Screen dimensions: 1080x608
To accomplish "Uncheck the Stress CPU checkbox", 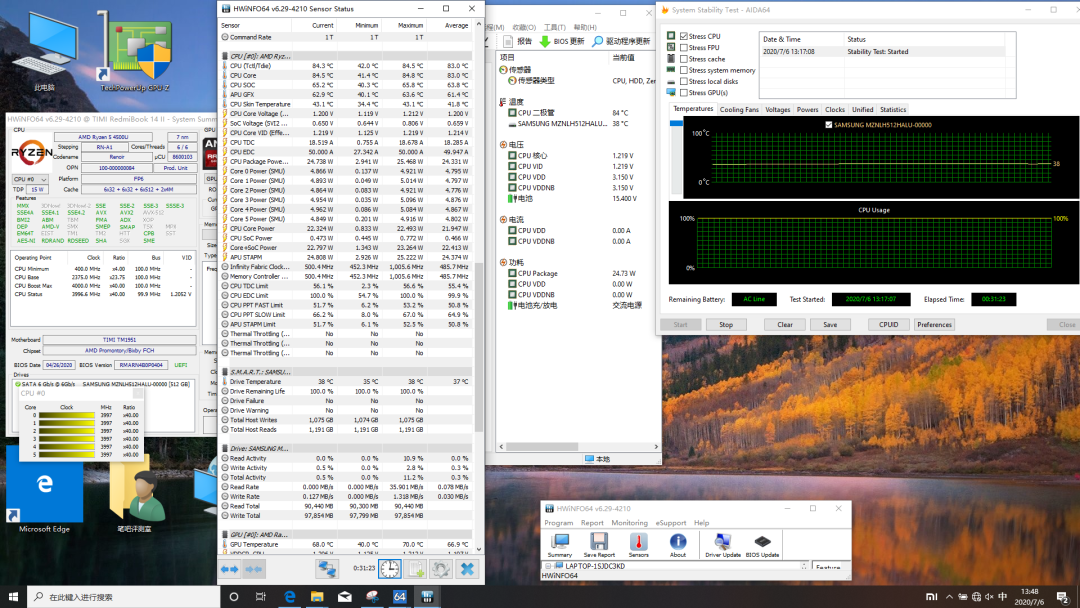I will [x=684, y=36].
